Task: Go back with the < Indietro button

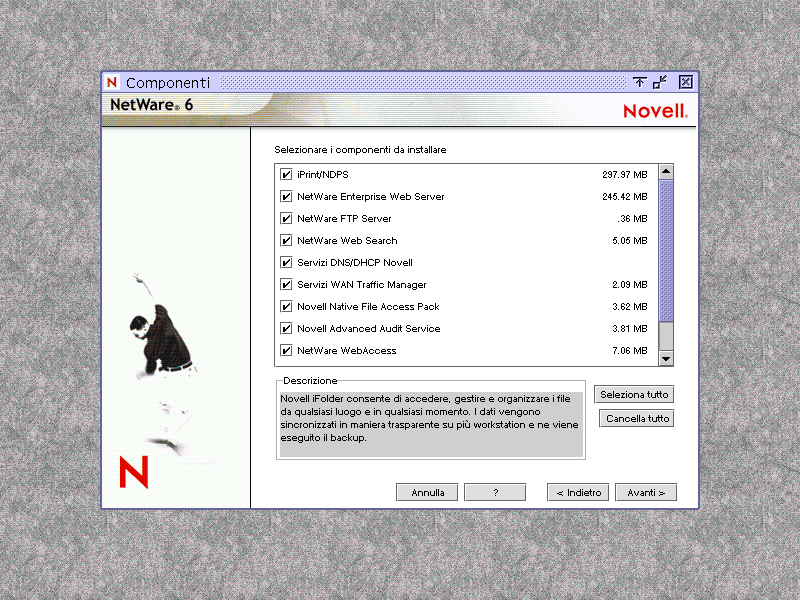Action: pos(578,492)
